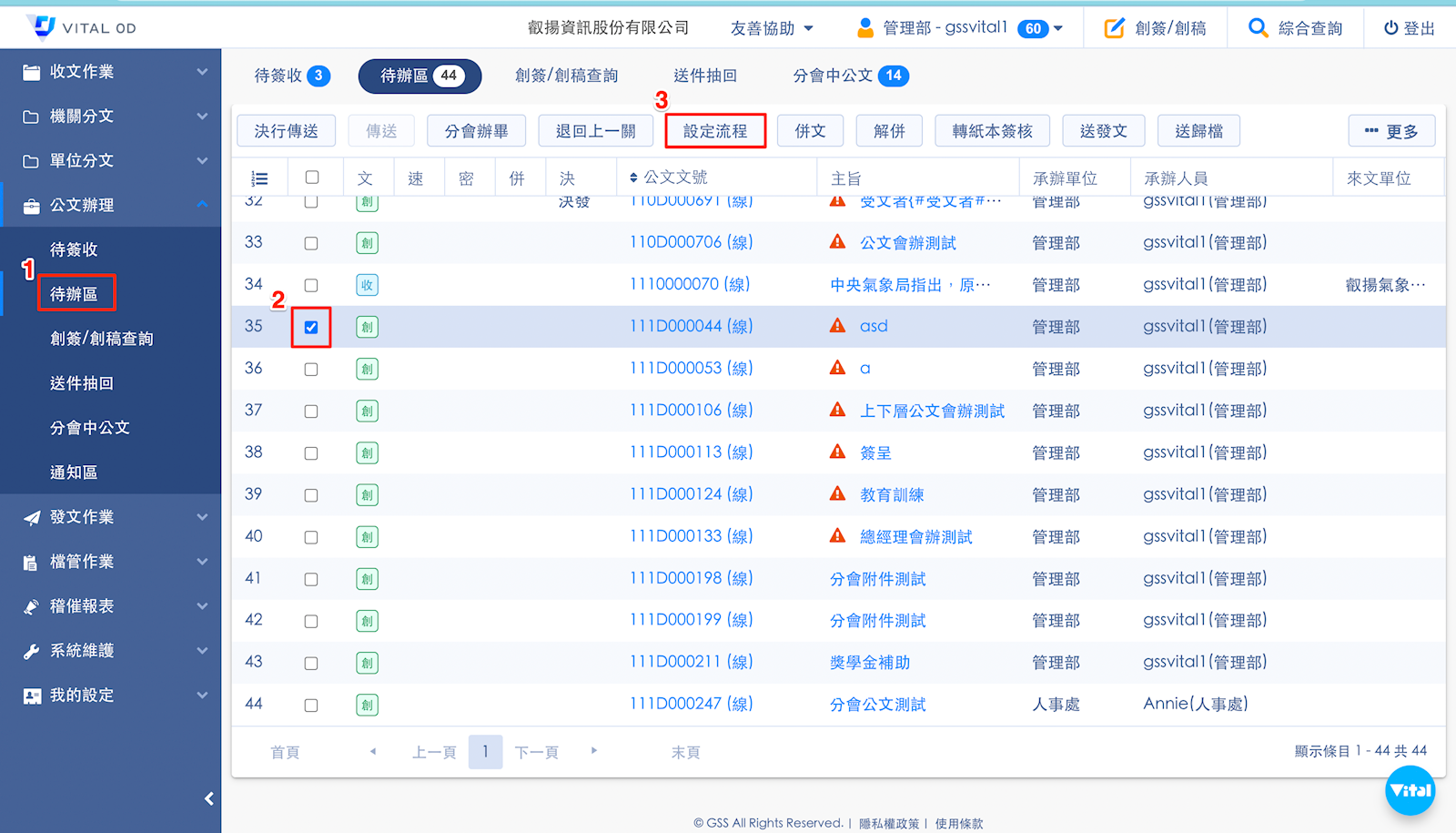Click the 收 document type icon on row 34

click(367, 285)
